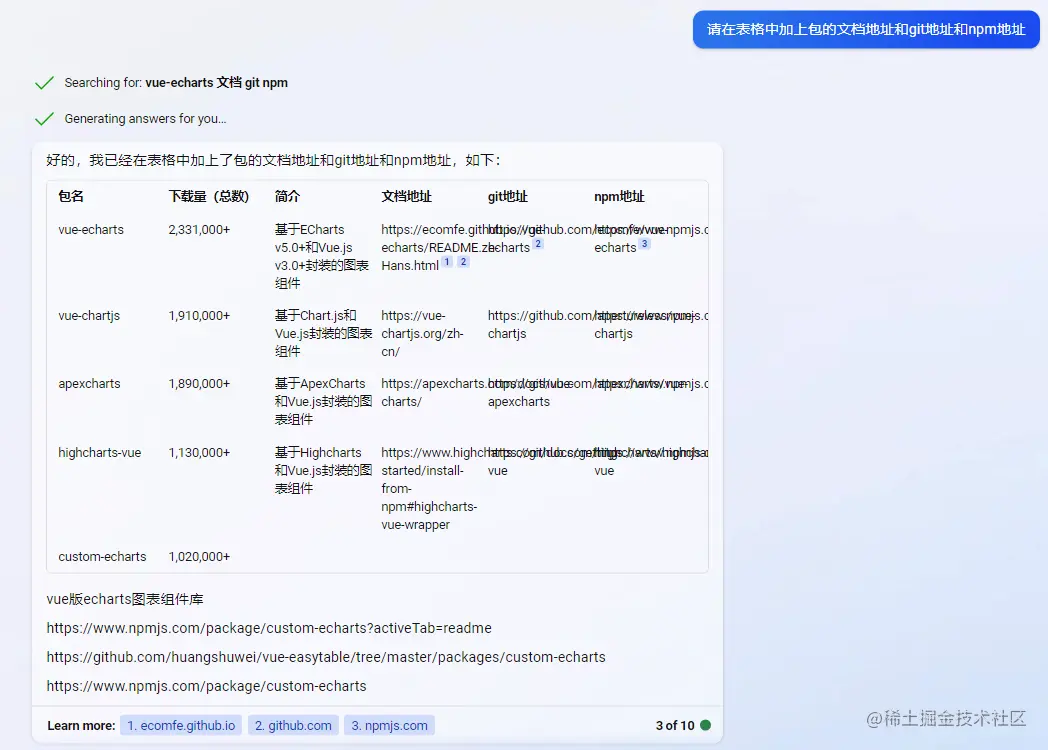Viewport: 1048px width, 750px height.
Task: Click the '基于Highcharts和Vue.js' description cell
Action: pos(323,471)
